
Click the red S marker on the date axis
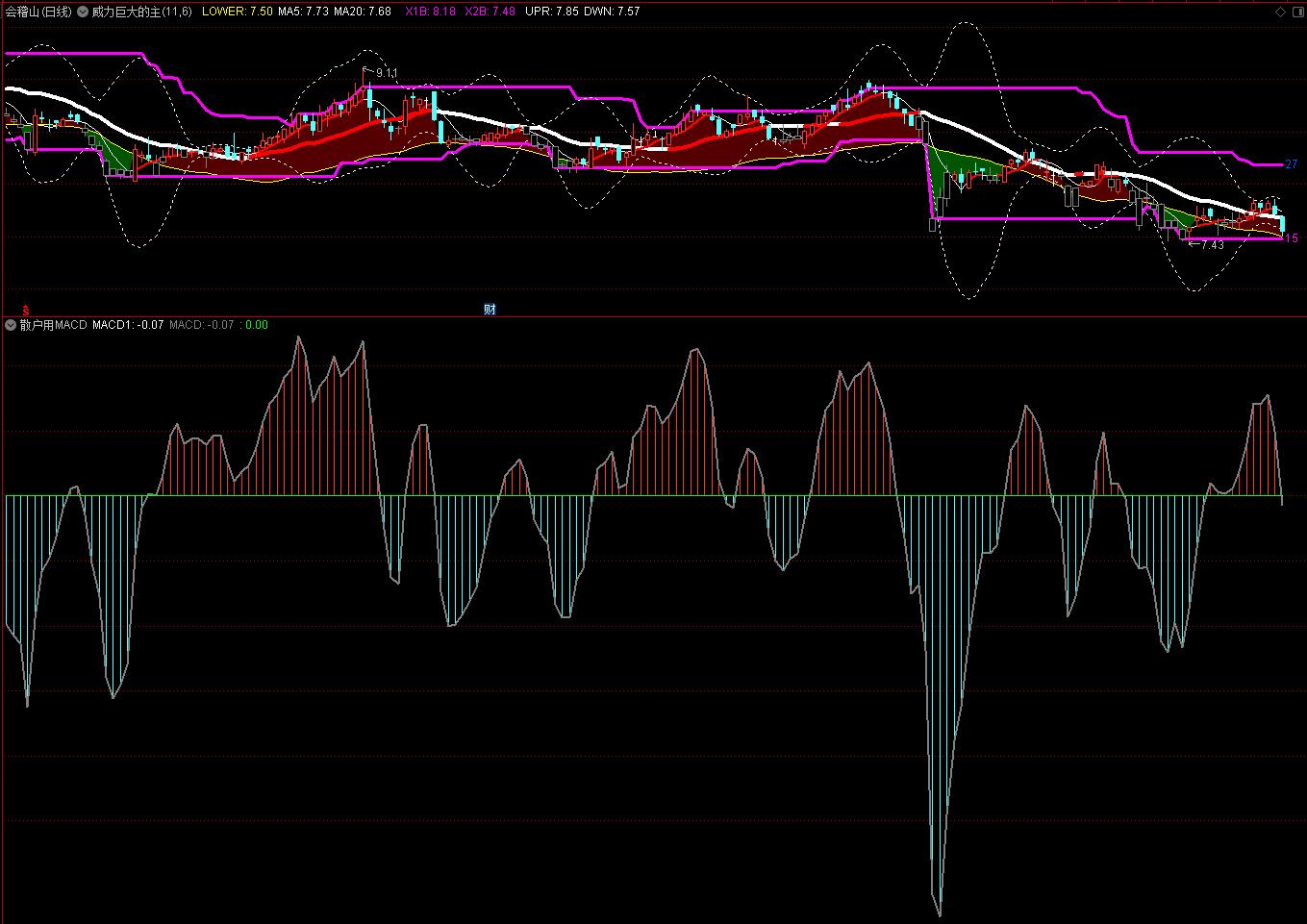[x=26, y=310]
